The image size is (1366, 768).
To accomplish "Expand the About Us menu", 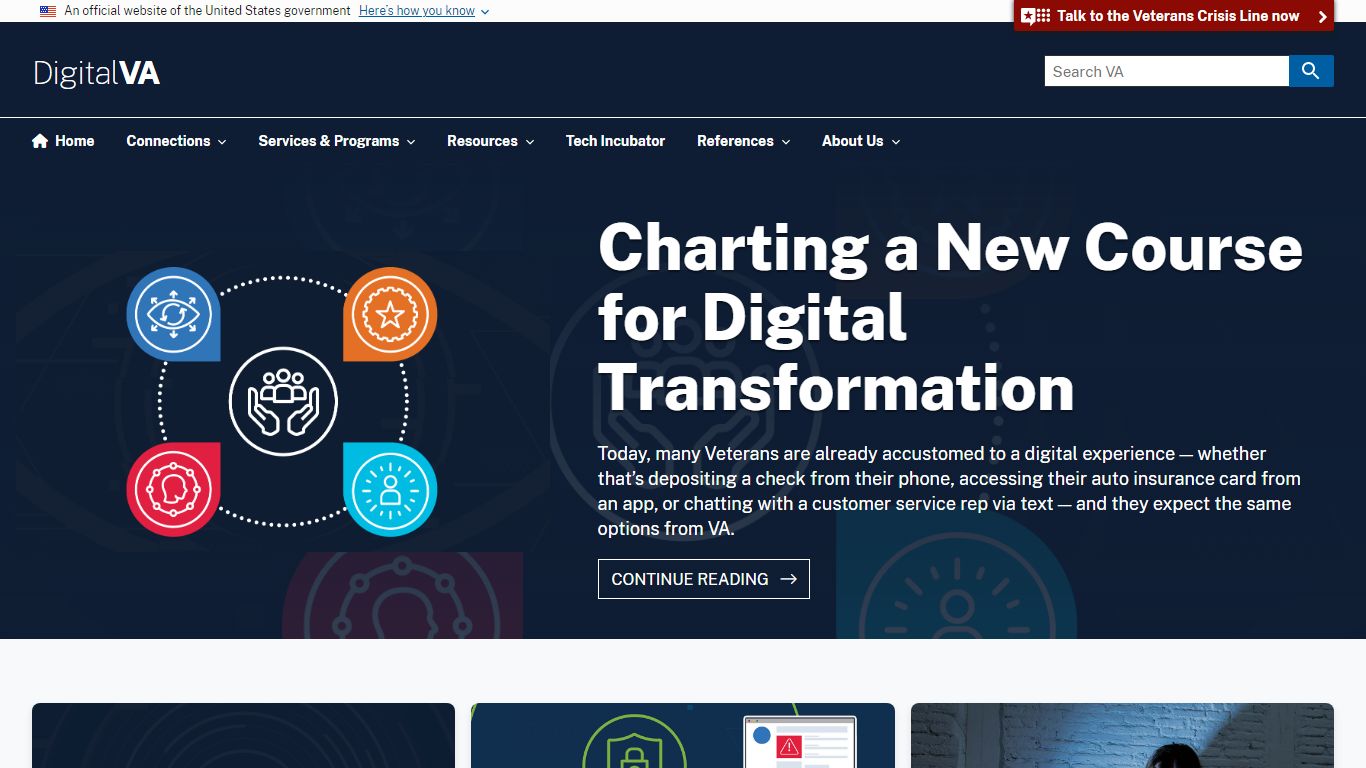I will coord(861,141).
